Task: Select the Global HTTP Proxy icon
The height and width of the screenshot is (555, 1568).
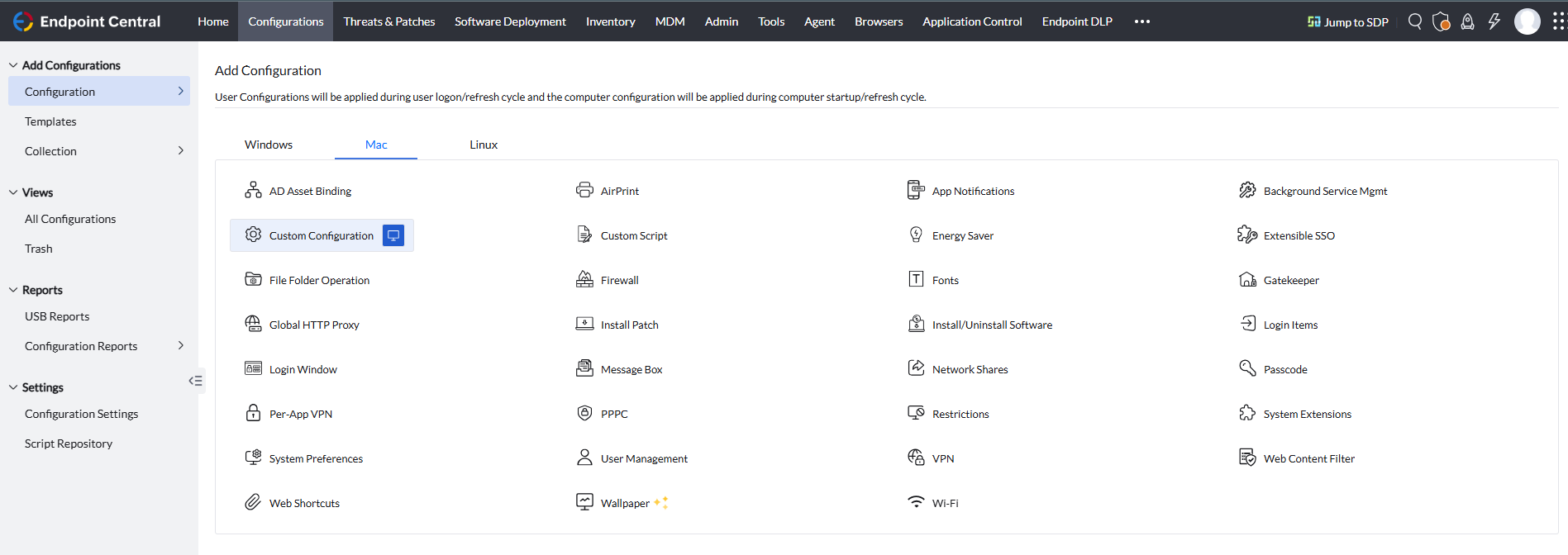Action: (x=253, y=324)
